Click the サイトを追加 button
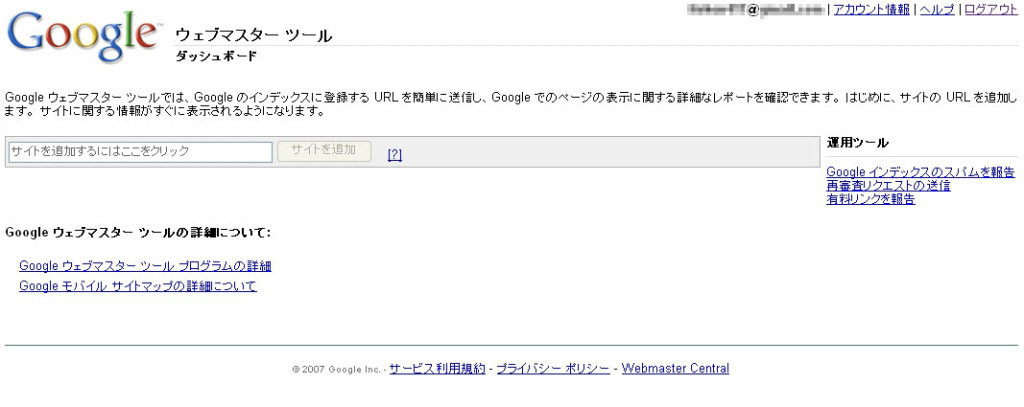Image resolution: width=1024 pixels, height=407 pixels. tap(324, 151)
